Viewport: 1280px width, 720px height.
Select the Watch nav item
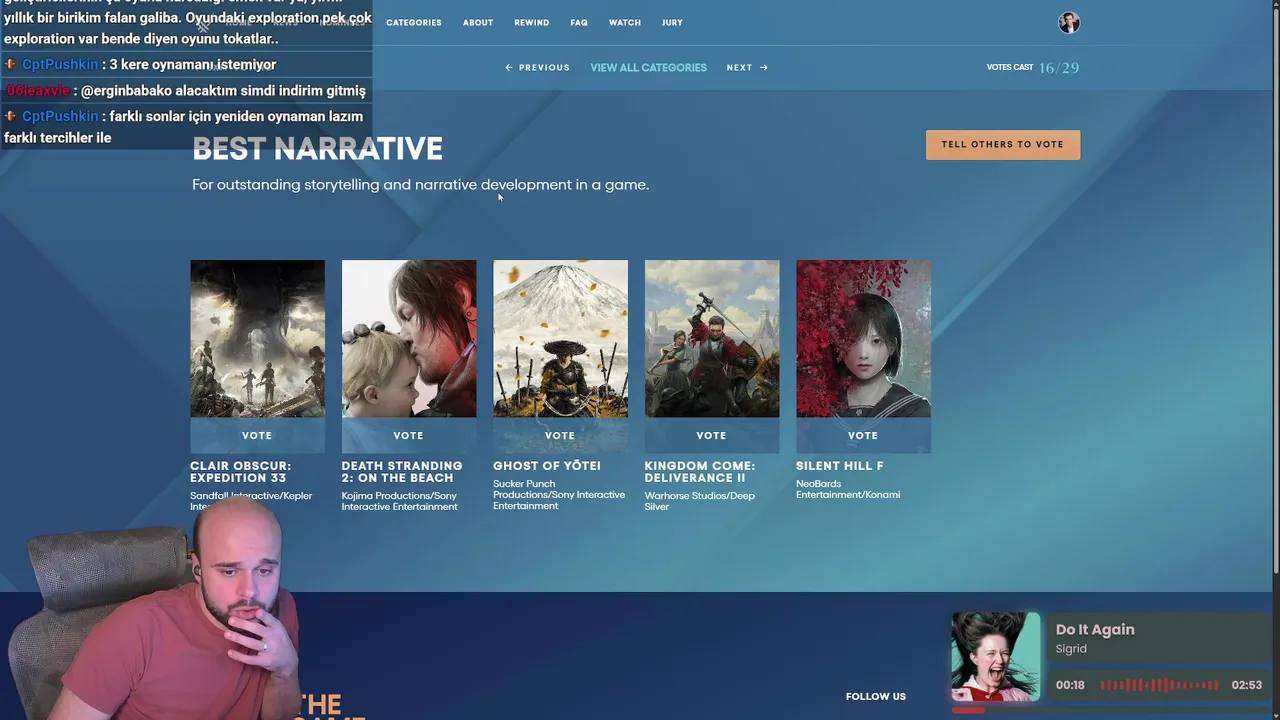coord(624,23)
